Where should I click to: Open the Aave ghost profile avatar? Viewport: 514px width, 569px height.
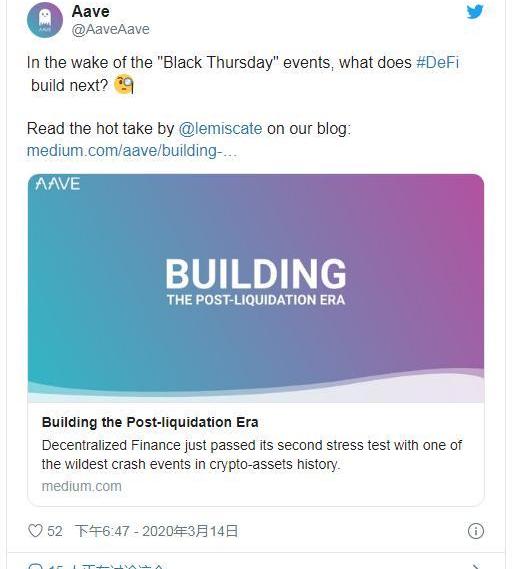[45, 20]
